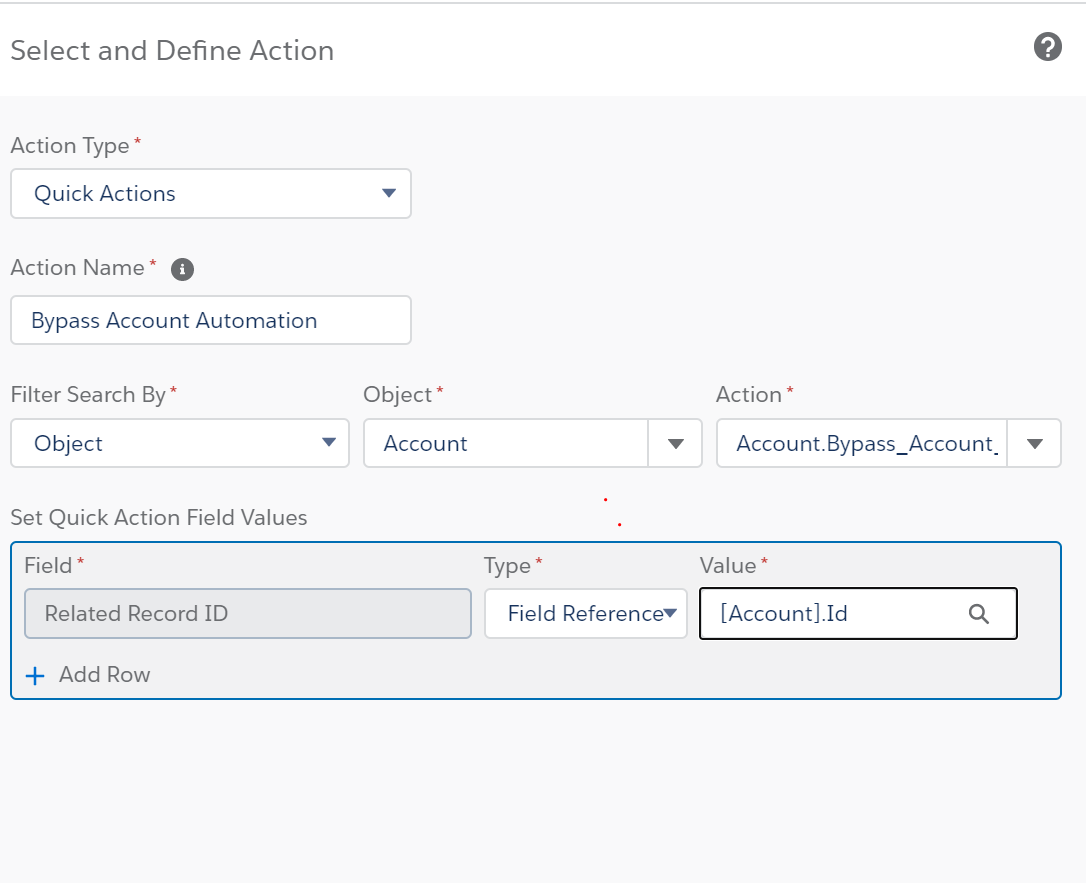Viewport: 1087px width, 883px height.
Task: Click the help question mark icon
Action: click(x=1047, y=47)
